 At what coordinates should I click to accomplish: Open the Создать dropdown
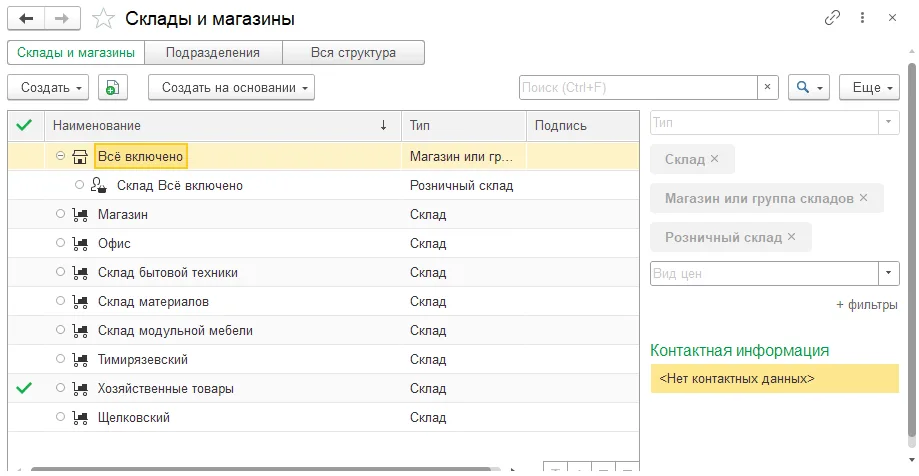pyautogui.click(x=48, y=87)
